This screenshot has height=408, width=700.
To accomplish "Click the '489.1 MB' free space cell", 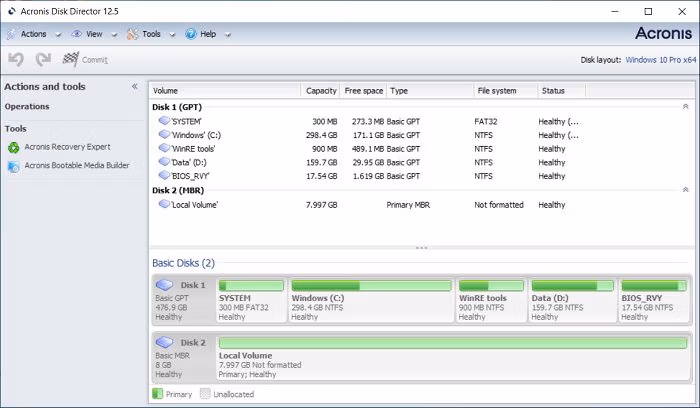I will click(x=368, y=149).
